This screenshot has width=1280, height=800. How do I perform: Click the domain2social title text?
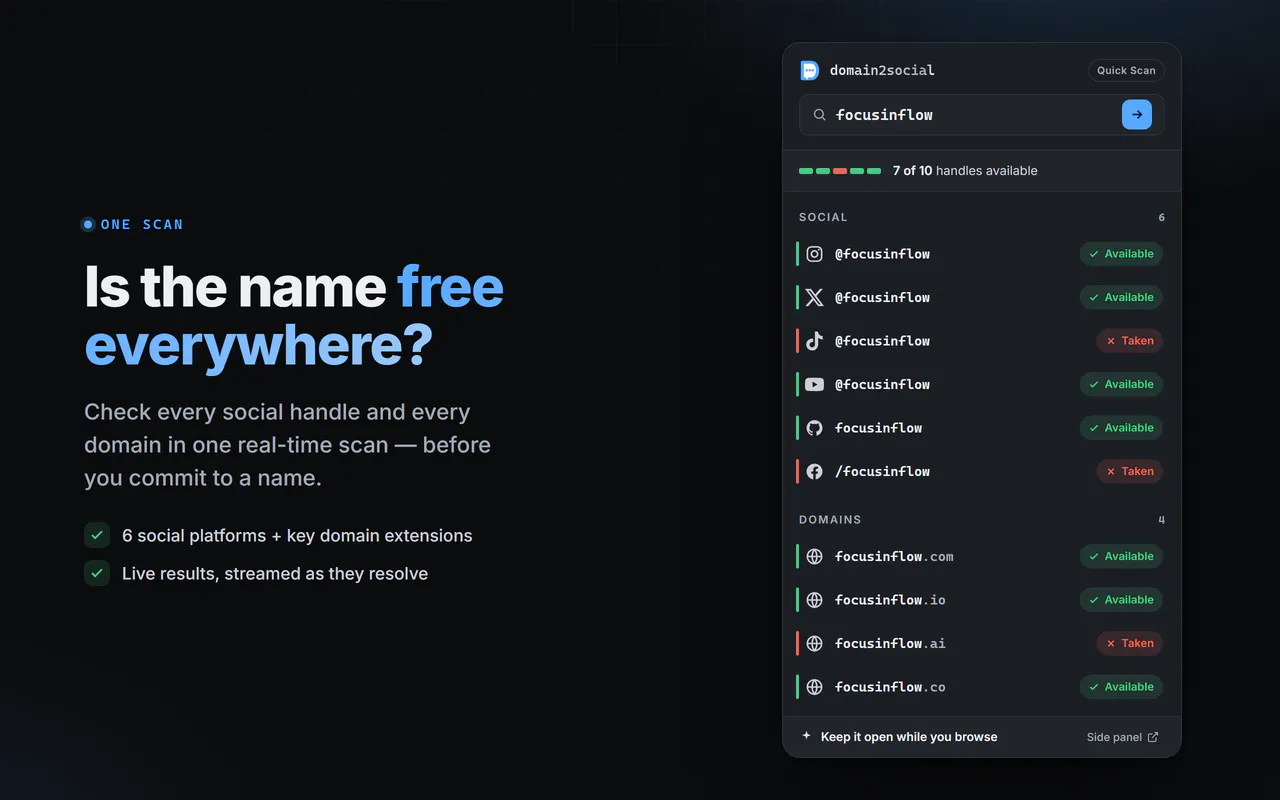[x=882, y=70]
